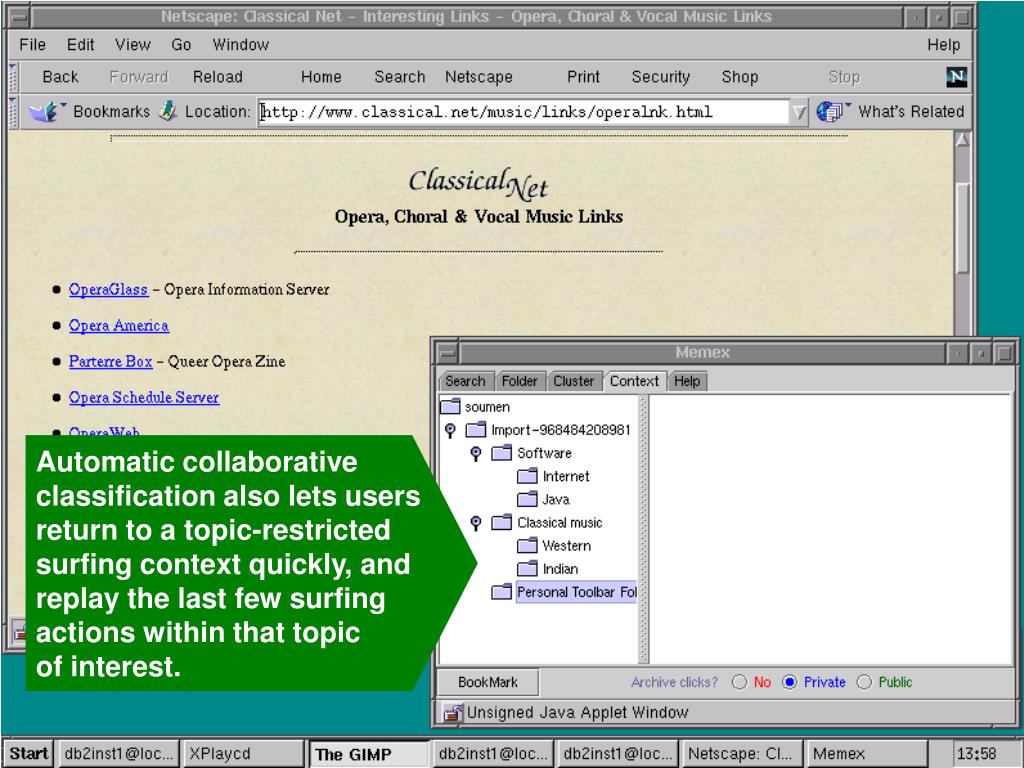Click the Software folder icon
Viewport: 1024px width, 768px height.
tap(502, 453)
